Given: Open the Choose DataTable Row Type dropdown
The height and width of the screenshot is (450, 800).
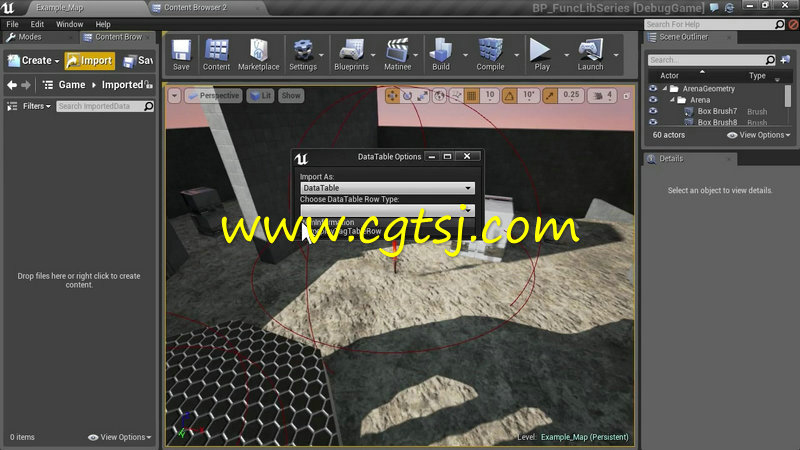Looking at the screenshot, I should [387, 210].
